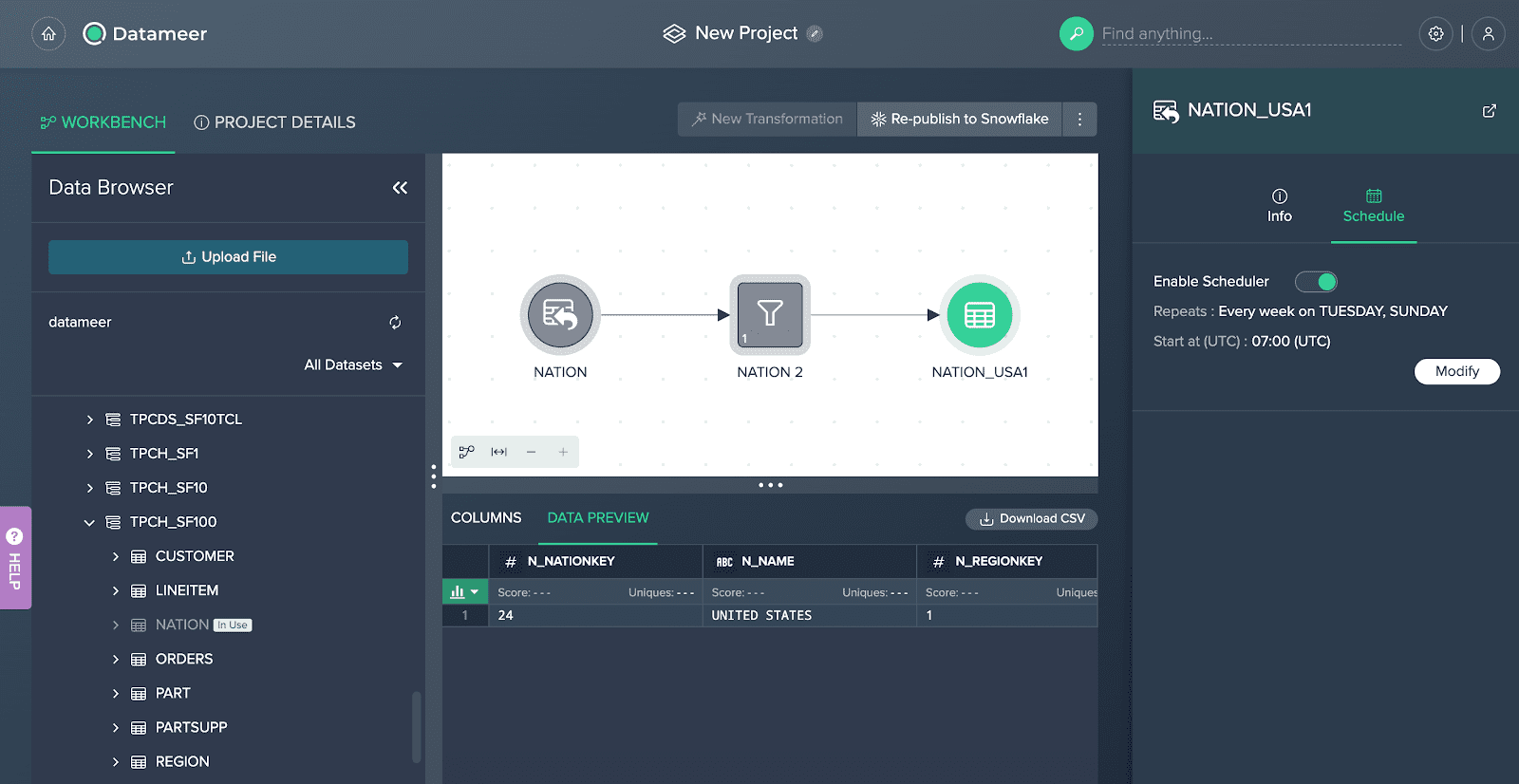Click Download CSV button
This screenshot has width=1519, height=784.
(x=1031, y=519)
